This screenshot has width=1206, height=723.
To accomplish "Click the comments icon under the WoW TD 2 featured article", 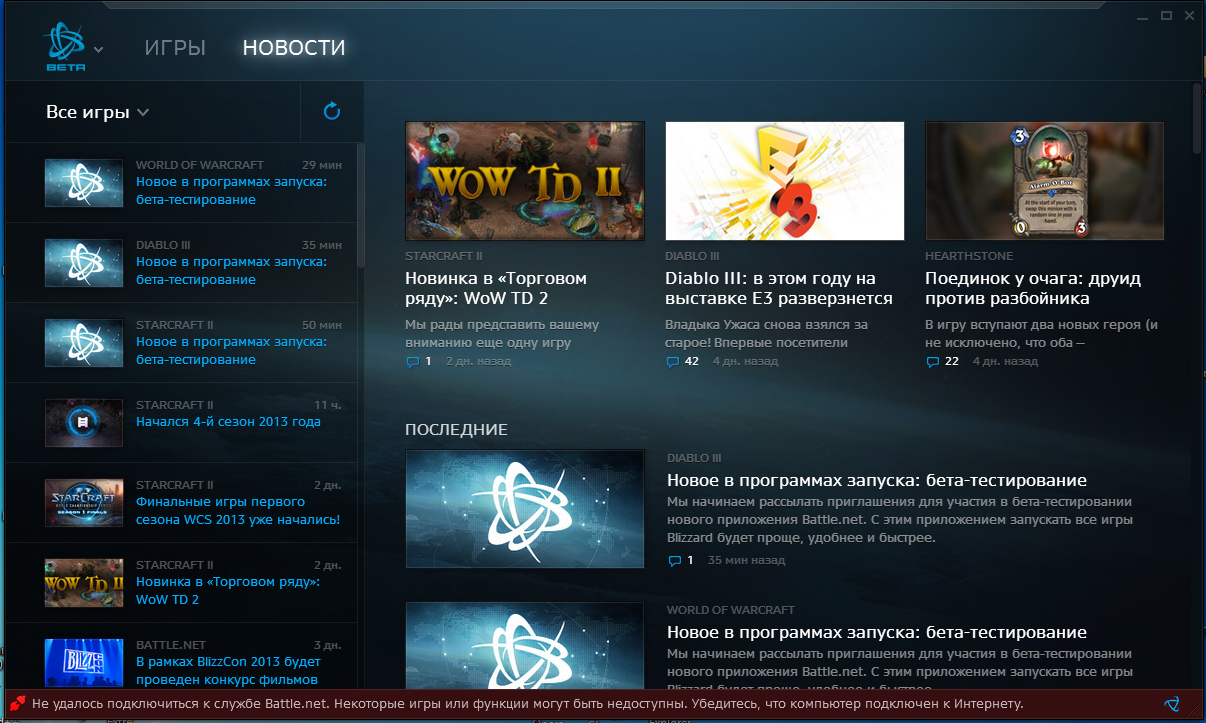I will tap(412, 361).
